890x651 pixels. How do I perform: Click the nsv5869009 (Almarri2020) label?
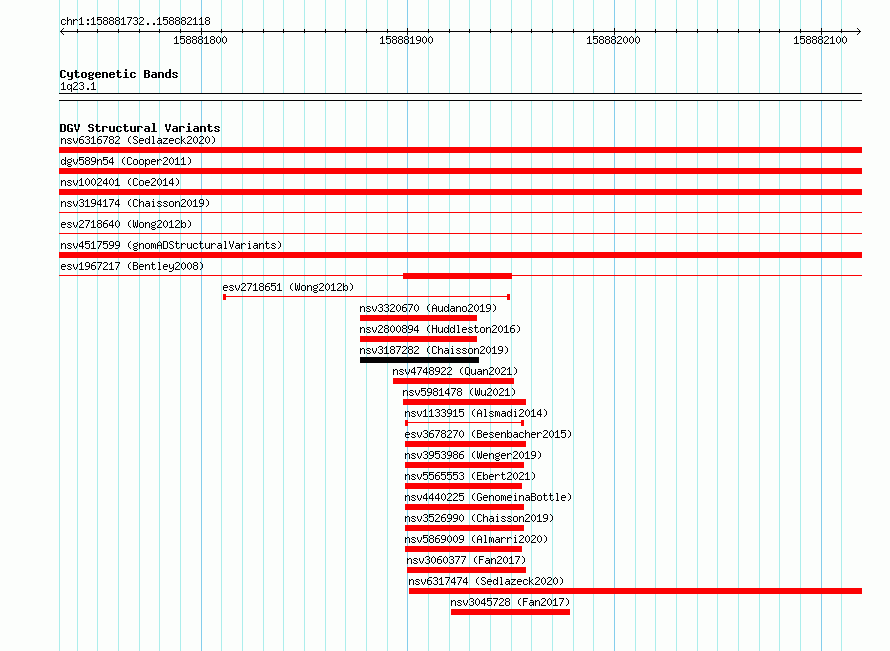coord(476,539)
